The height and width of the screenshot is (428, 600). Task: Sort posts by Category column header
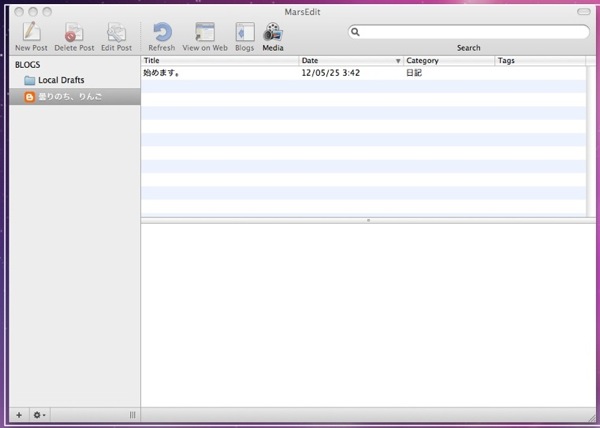449,60
